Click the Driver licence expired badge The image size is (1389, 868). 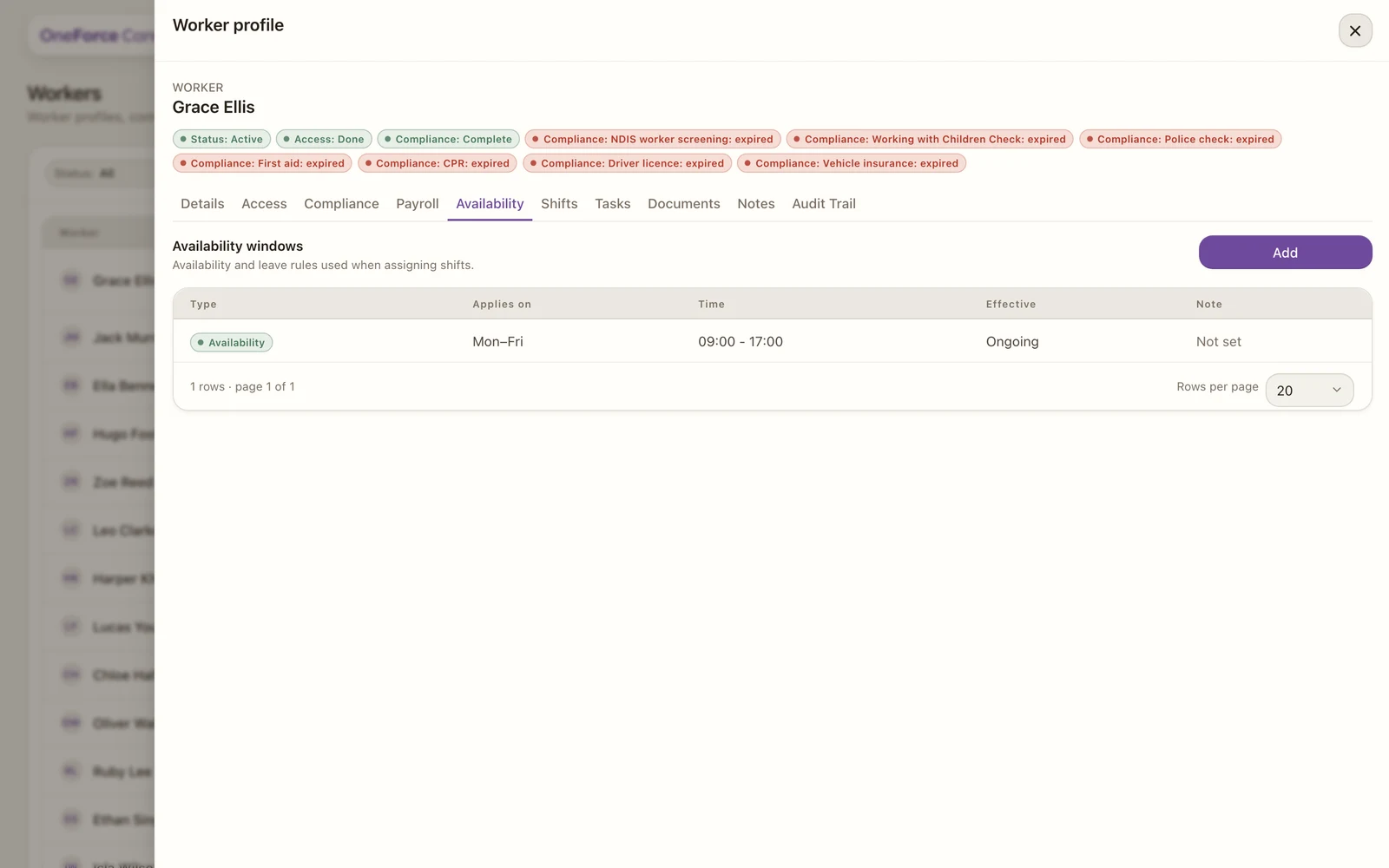627,163
